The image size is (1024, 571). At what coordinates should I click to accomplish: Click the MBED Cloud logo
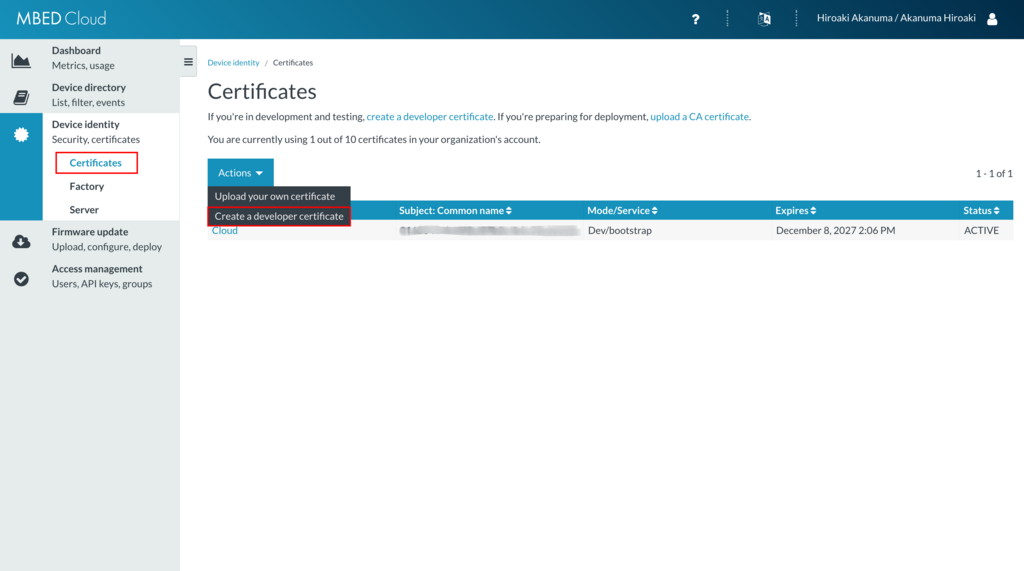pos(61,18)
